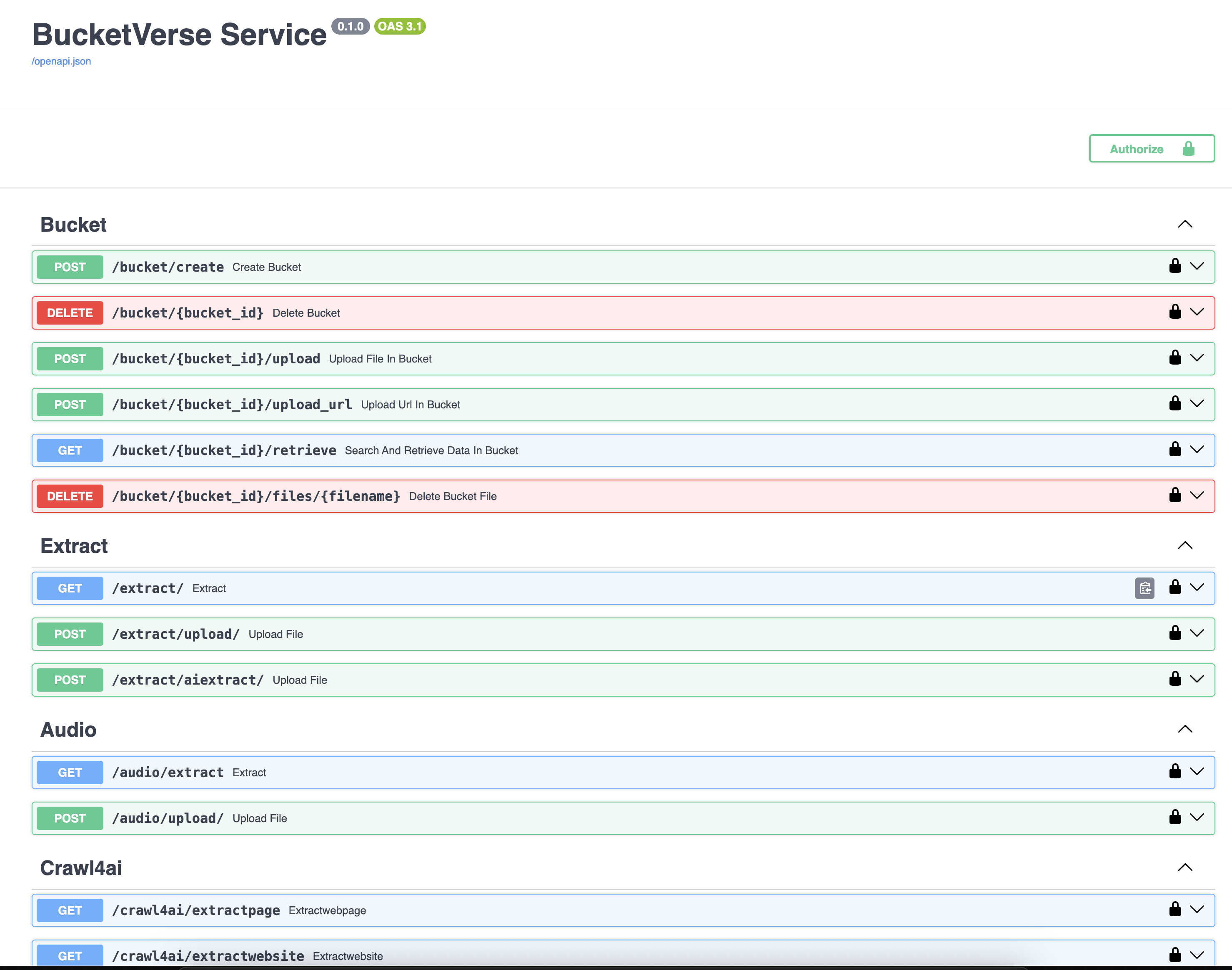Click the Bucket section heading
Image resolution: width=1232 pixels, height=970 pixels.
[x=73, y=225]
